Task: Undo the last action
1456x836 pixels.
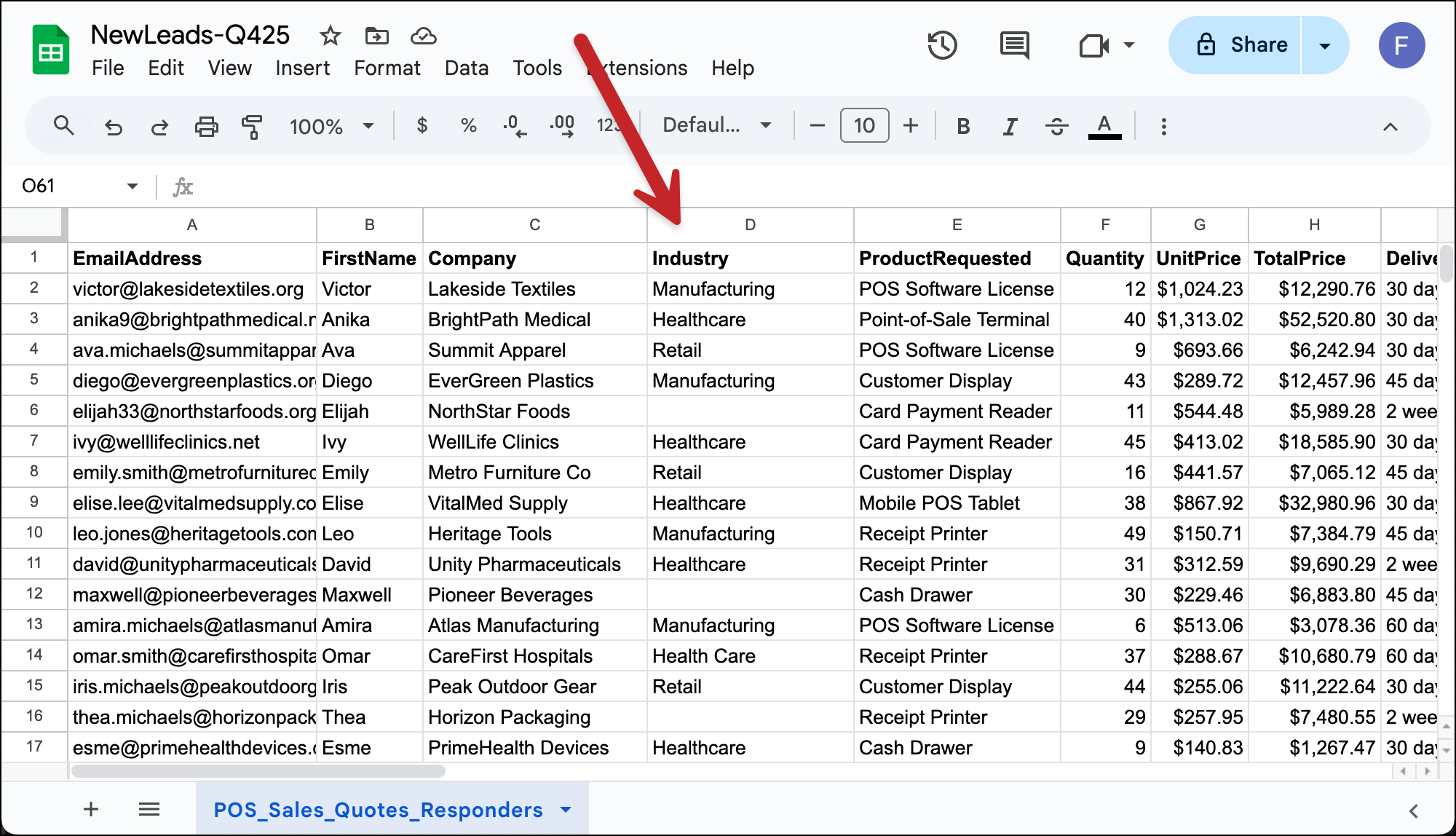Action: coord(114,125)
